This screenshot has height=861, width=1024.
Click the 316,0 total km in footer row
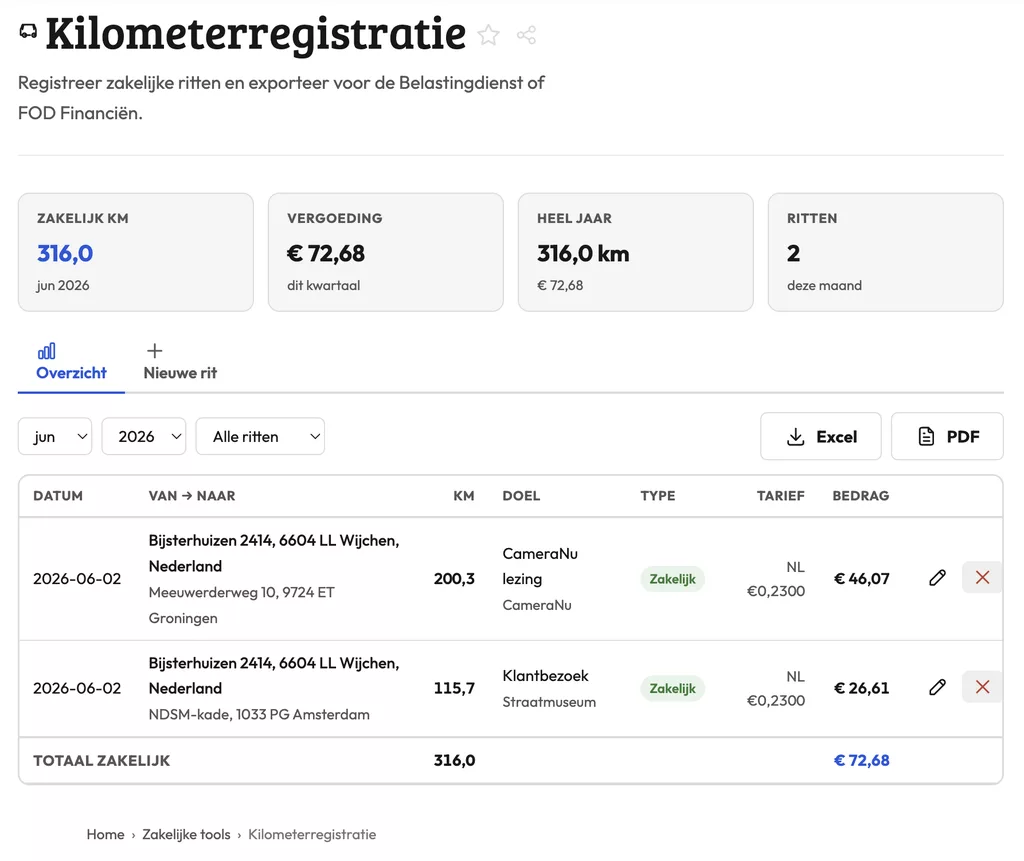(x=454, y=760)
